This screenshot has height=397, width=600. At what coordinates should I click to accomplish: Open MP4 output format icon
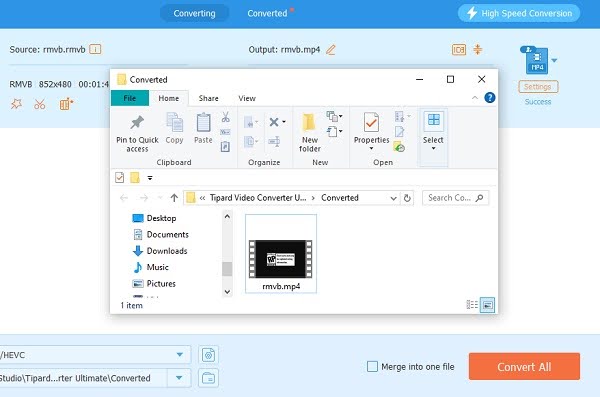click(536, 61)
